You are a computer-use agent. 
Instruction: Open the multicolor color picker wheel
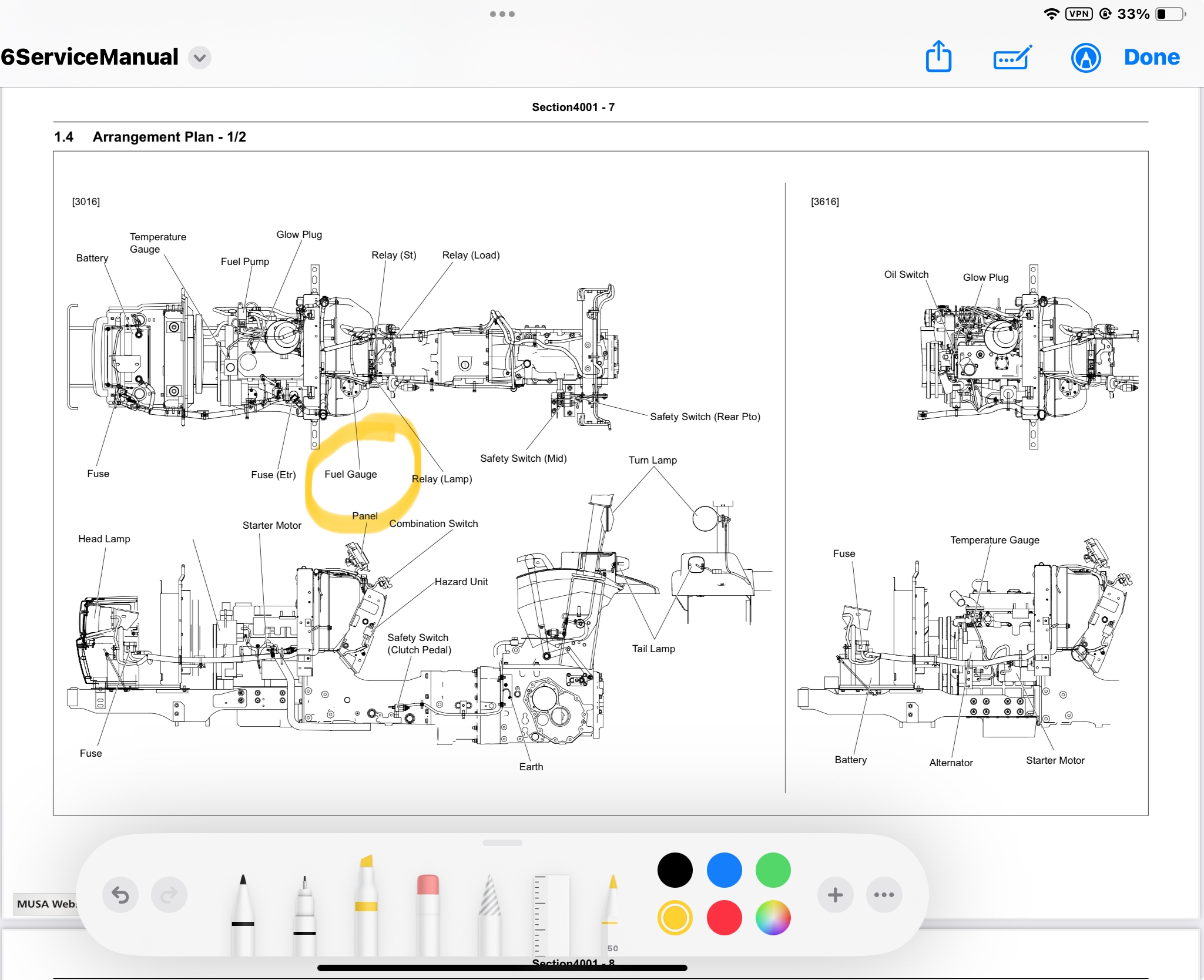(773, 918)
